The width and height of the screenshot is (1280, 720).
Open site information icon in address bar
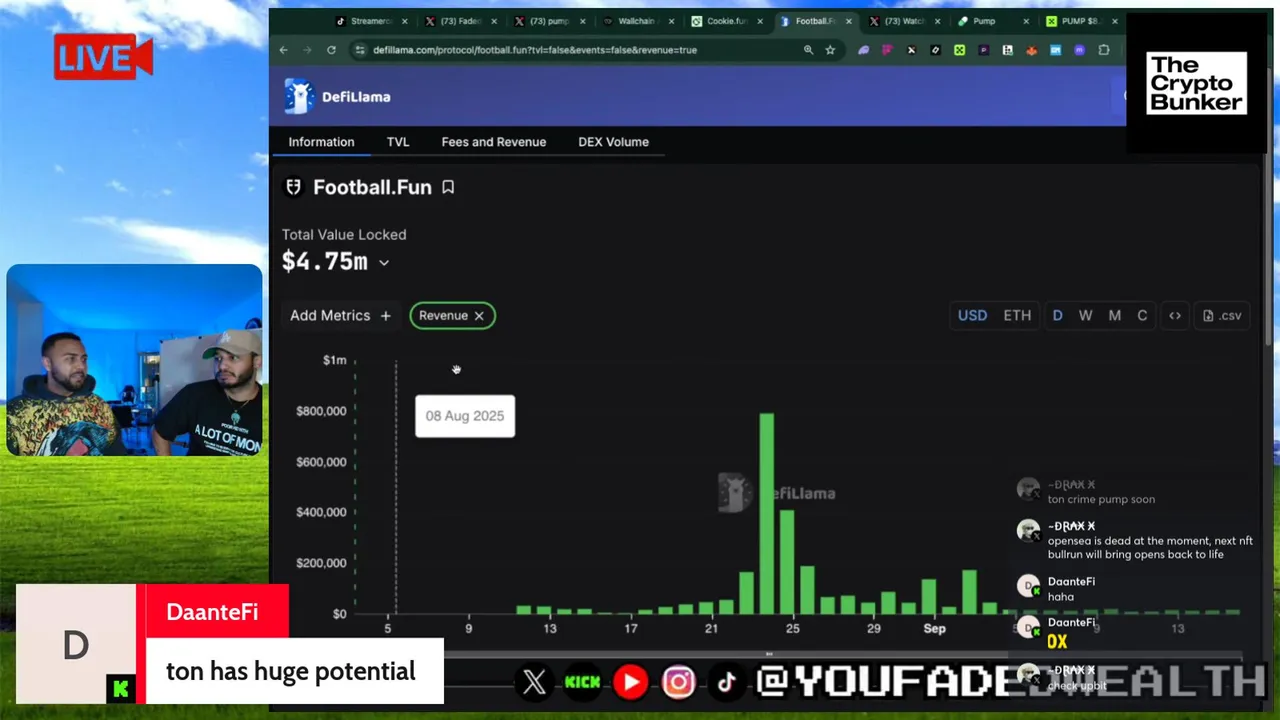(x=360, y=50)
